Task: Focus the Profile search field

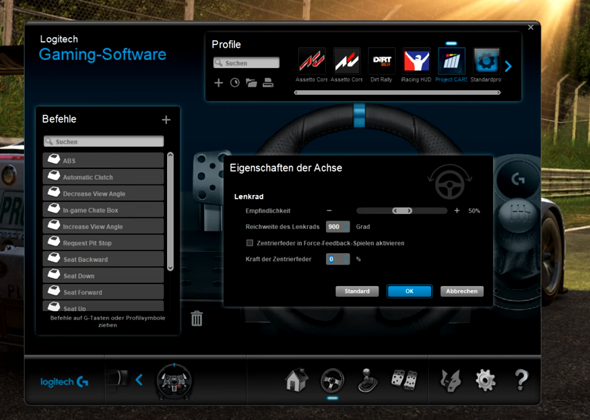Action: (246, 63)
